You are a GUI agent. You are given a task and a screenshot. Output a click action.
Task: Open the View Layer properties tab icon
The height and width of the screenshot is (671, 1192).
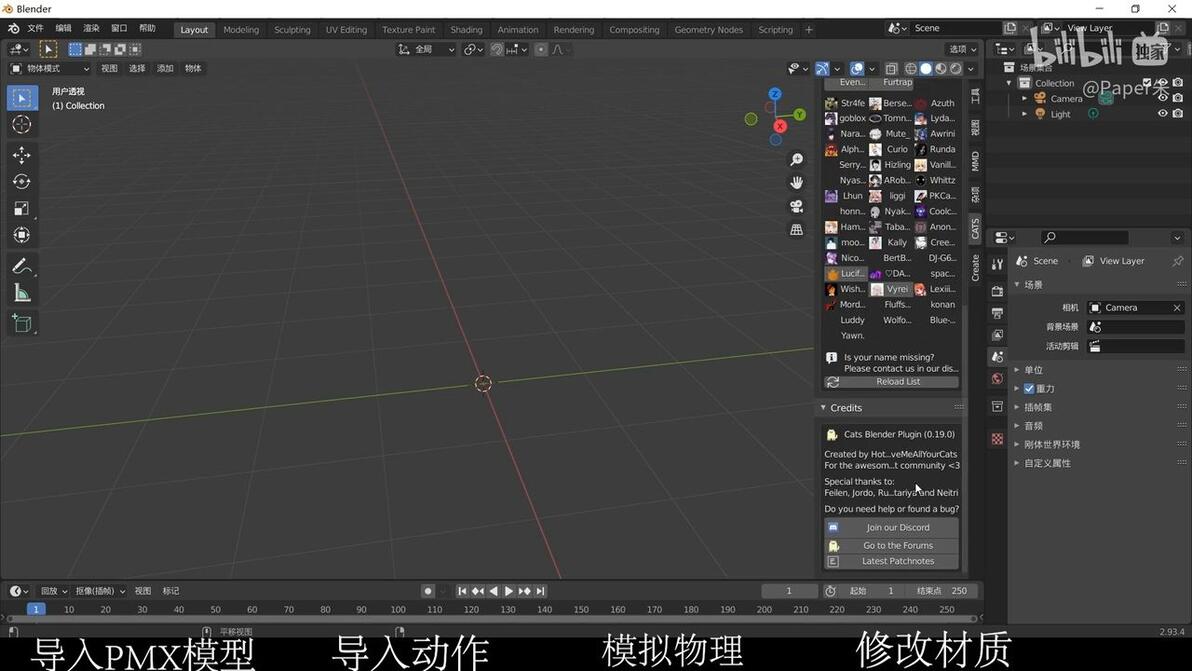(997, 334)
